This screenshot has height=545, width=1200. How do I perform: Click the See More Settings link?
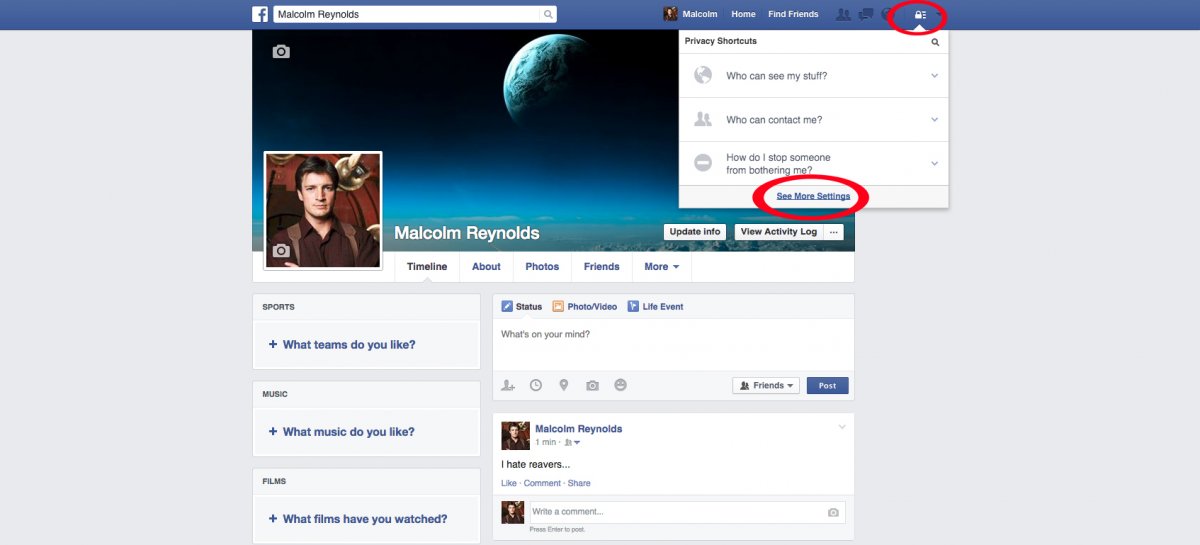coord(813,196)
